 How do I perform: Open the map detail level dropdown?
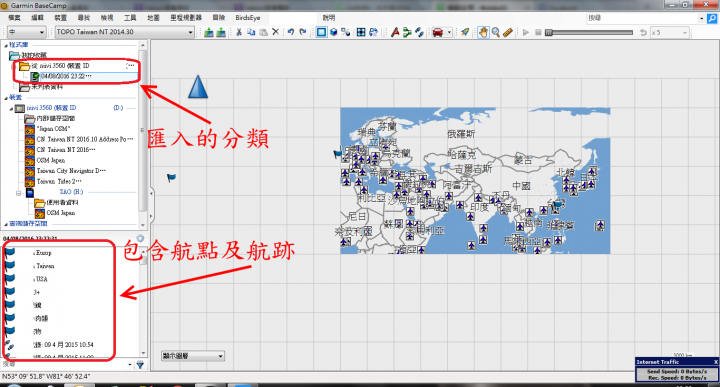pos(27,32)
